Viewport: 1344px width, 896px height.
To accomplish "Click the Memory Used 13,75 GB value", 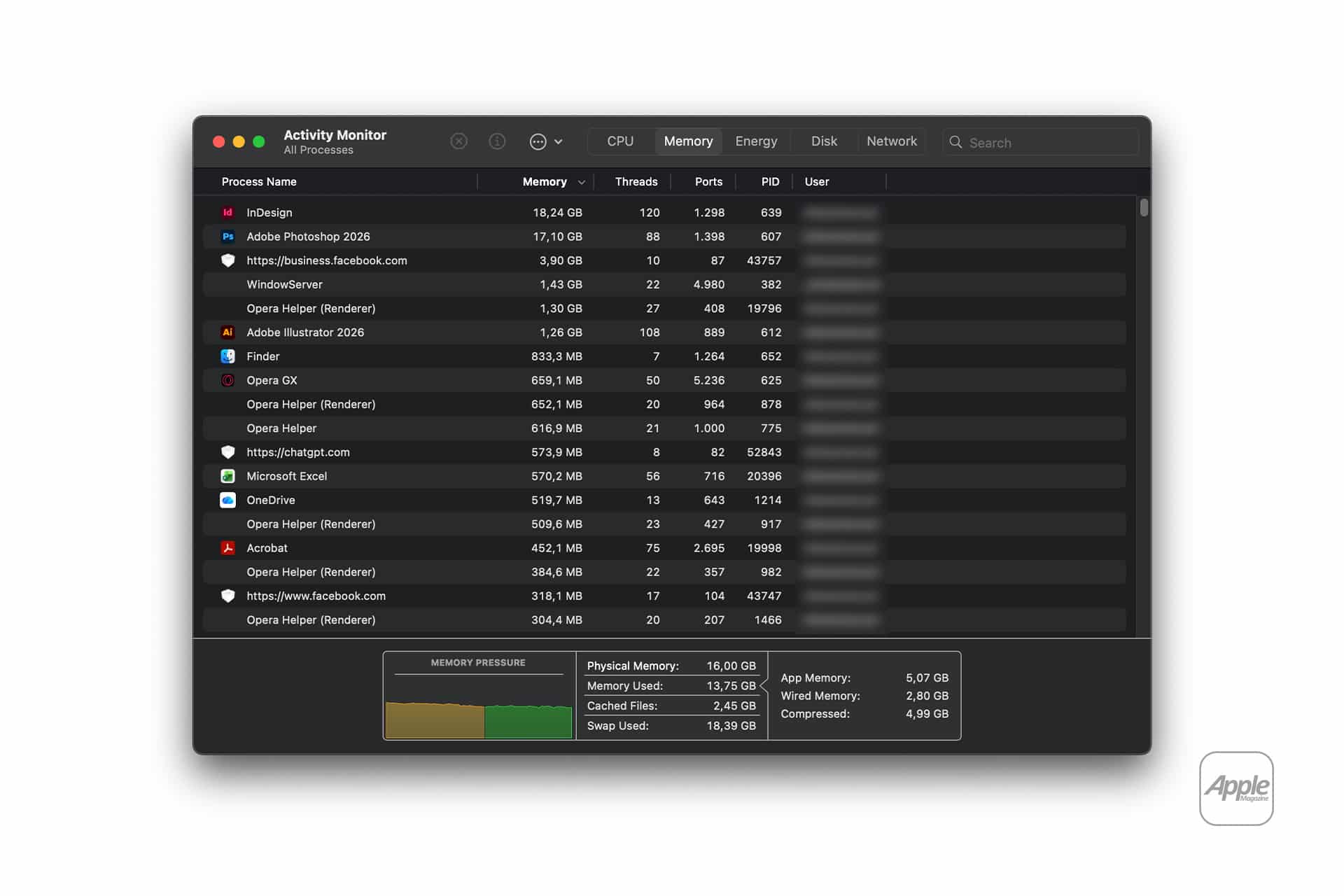I will tap(731, 686).
